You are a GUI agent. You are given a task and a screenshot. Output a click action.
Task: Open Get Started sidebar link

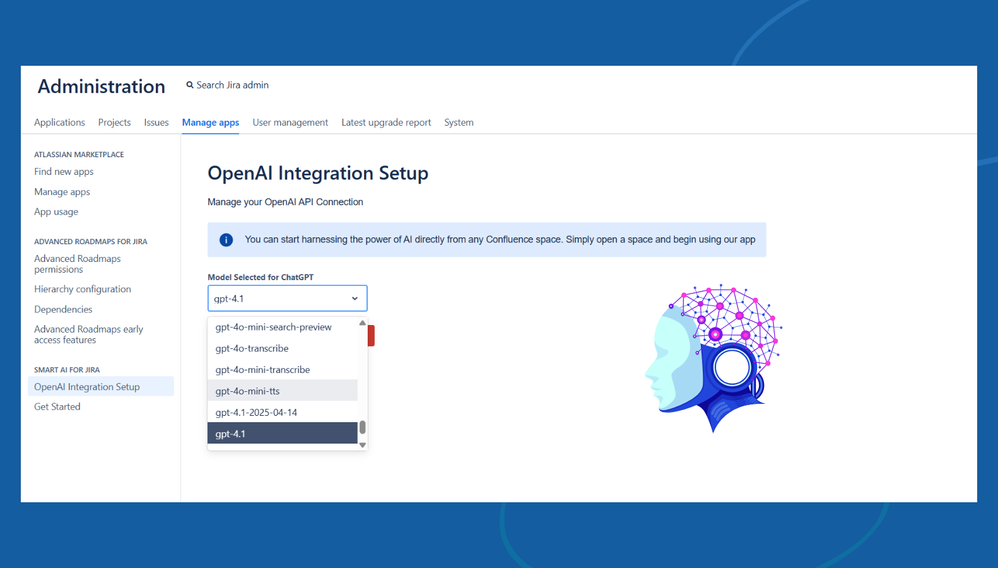coord(57,406)
